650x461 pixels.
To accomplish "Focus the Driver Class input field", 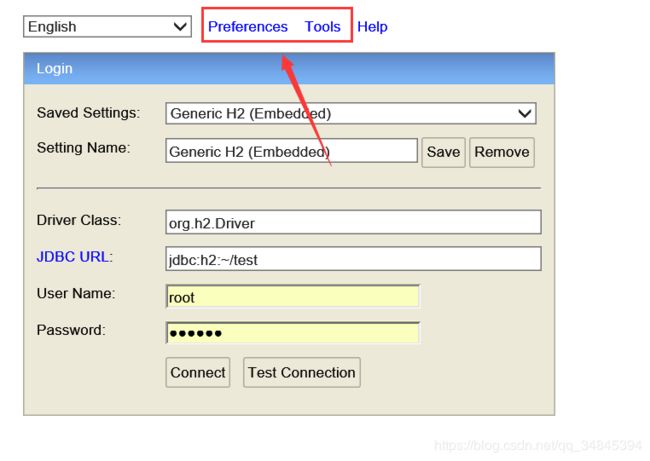I will (353, 222).
